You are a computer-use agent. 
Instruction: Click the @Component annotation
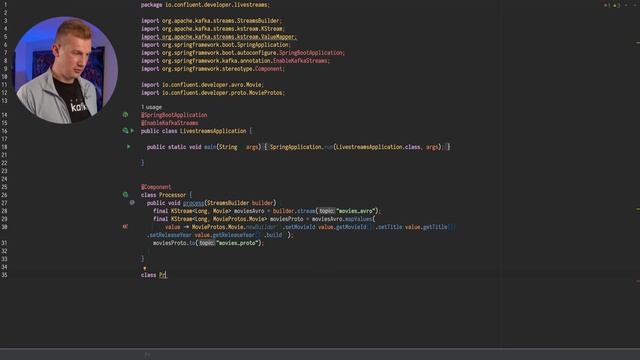click(x=156, y=187)
